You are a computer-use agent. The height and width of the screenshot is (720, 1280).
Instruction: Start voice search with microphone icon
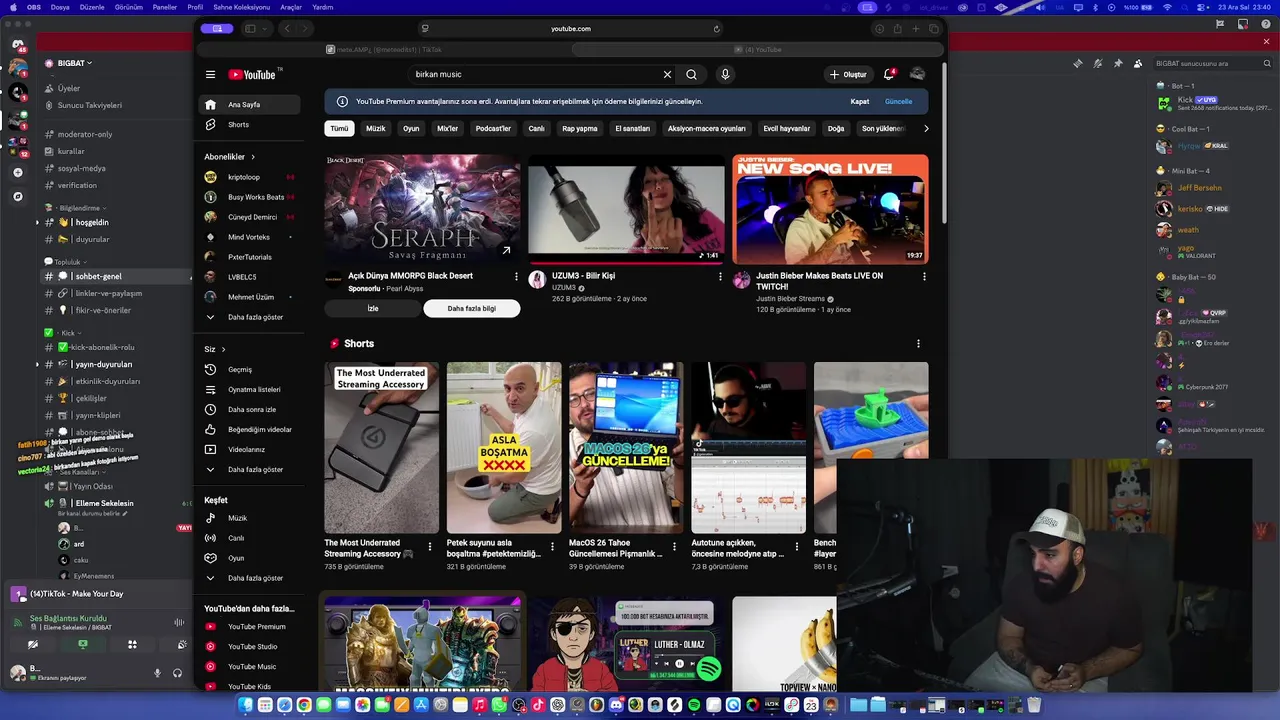pos(725,74)
